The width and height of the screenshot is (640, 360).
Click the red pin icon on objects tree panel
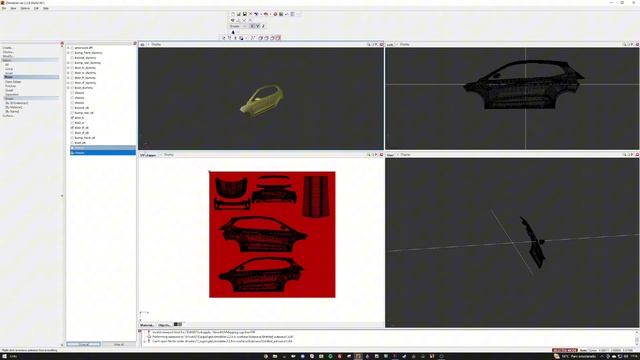click(135, 44)
